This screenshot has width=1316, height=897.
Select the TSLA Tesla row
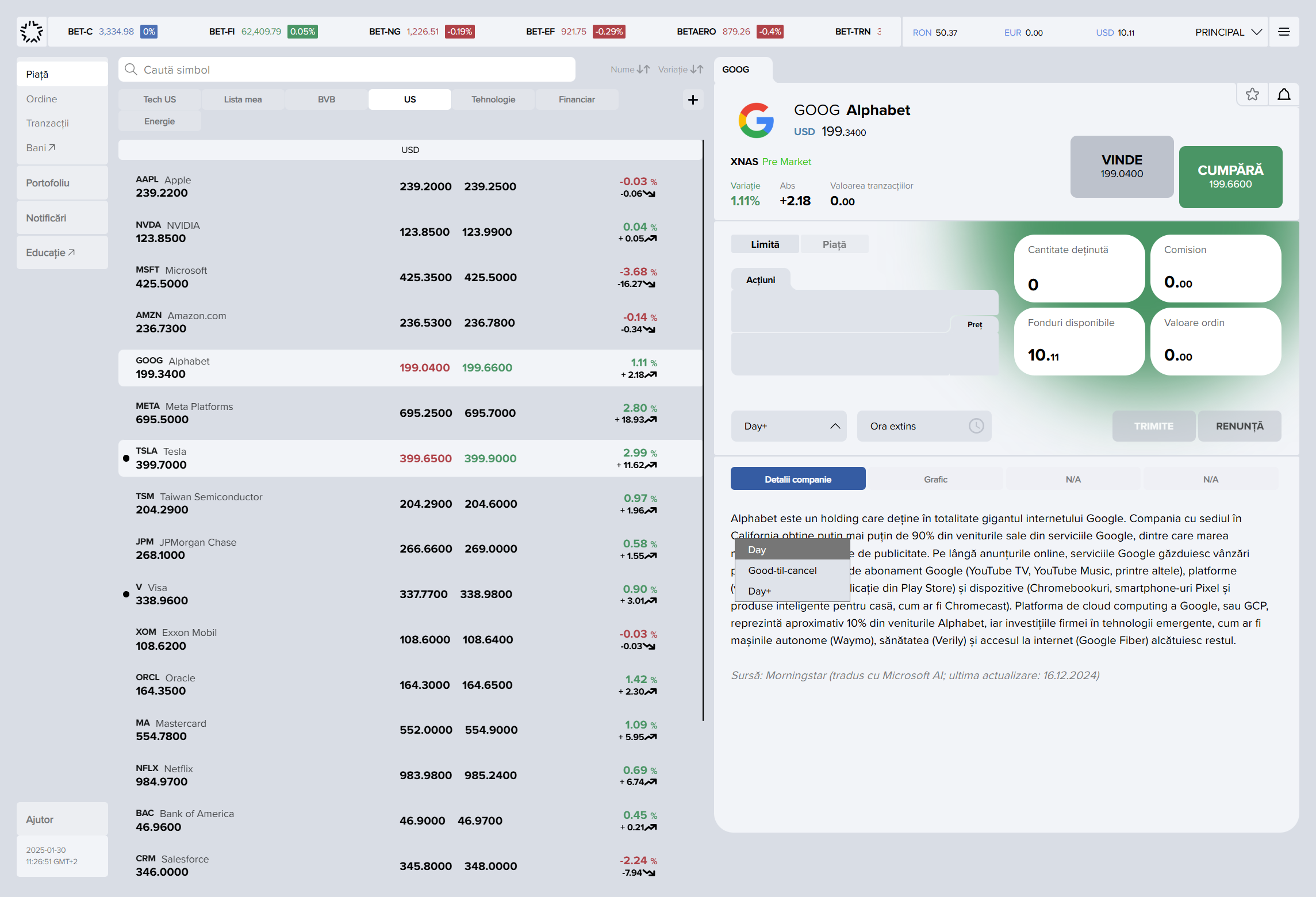tap(410, 458)
